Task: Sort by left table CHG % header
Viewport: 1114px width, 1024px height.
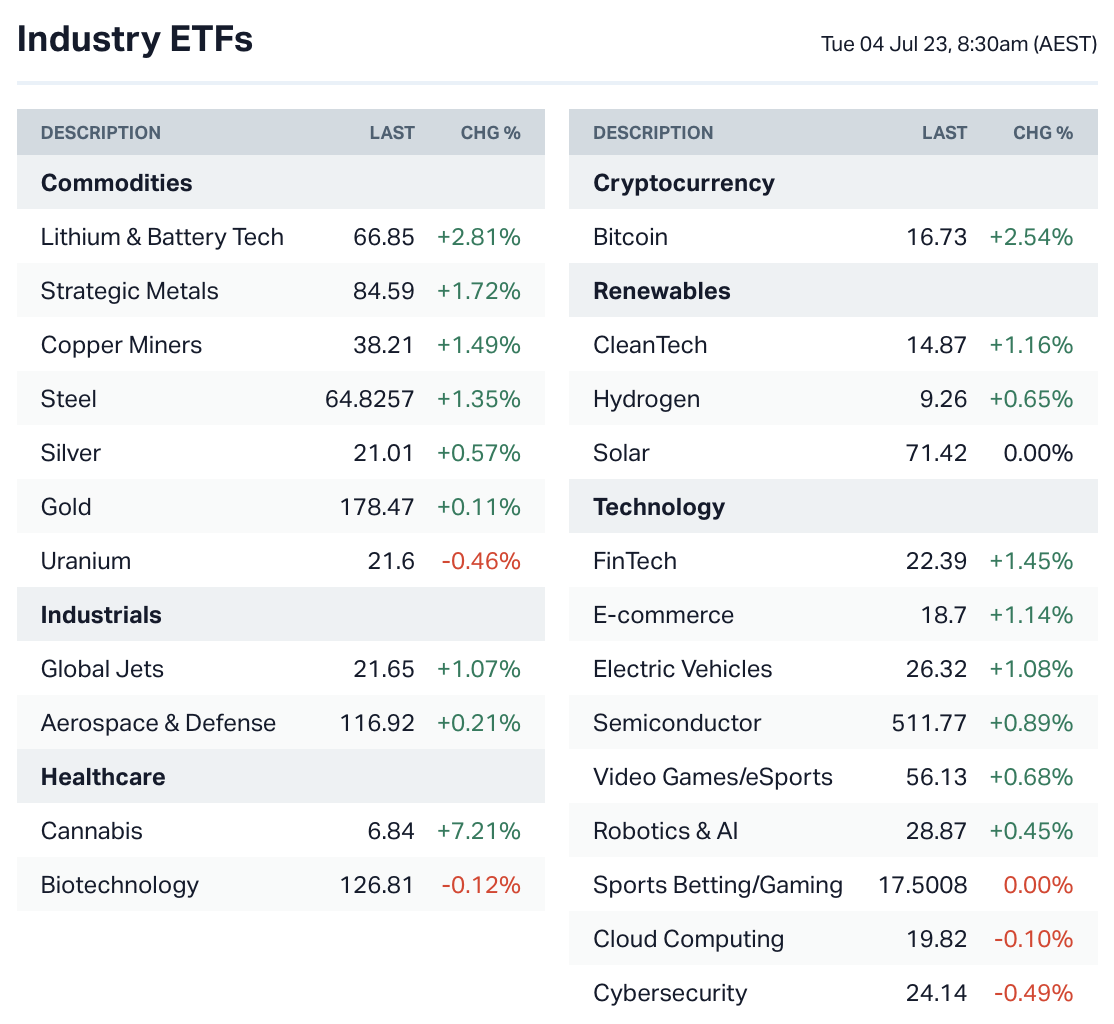Action: pos(490,133)
